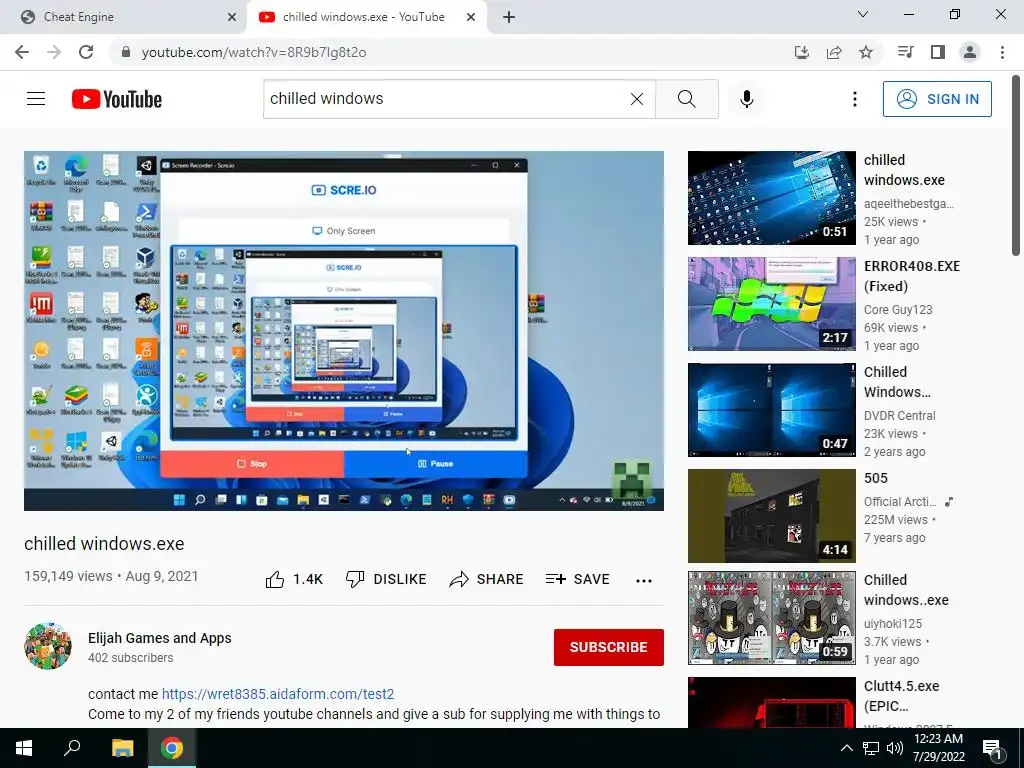Close the YouTube tab
Image resolution: width=1024 pixels, height=768 pixels.
pos(471,18)
